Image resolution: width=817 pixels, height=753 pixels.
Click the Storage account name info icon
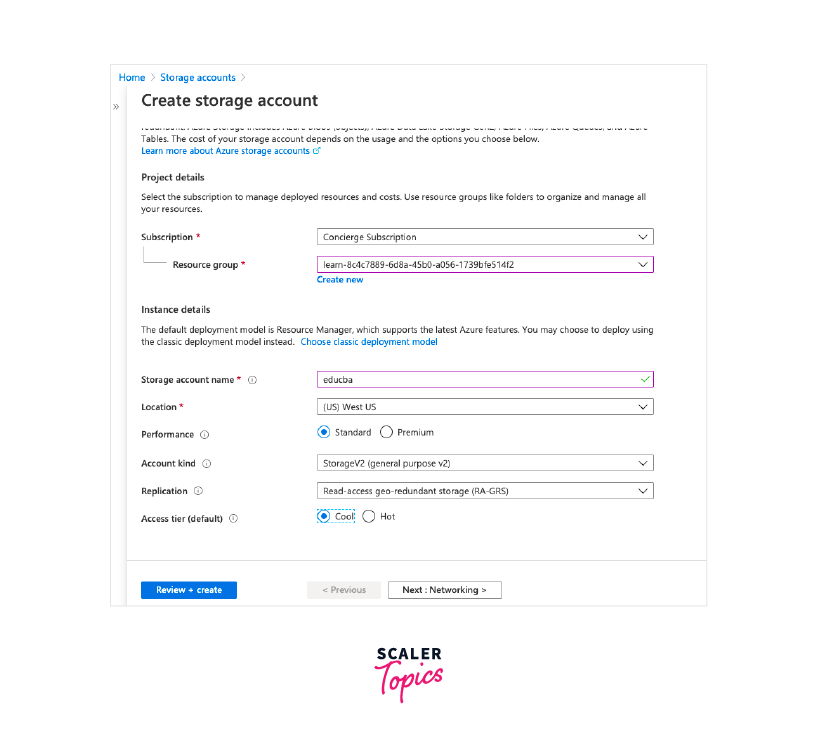click(x=253, y=380)
